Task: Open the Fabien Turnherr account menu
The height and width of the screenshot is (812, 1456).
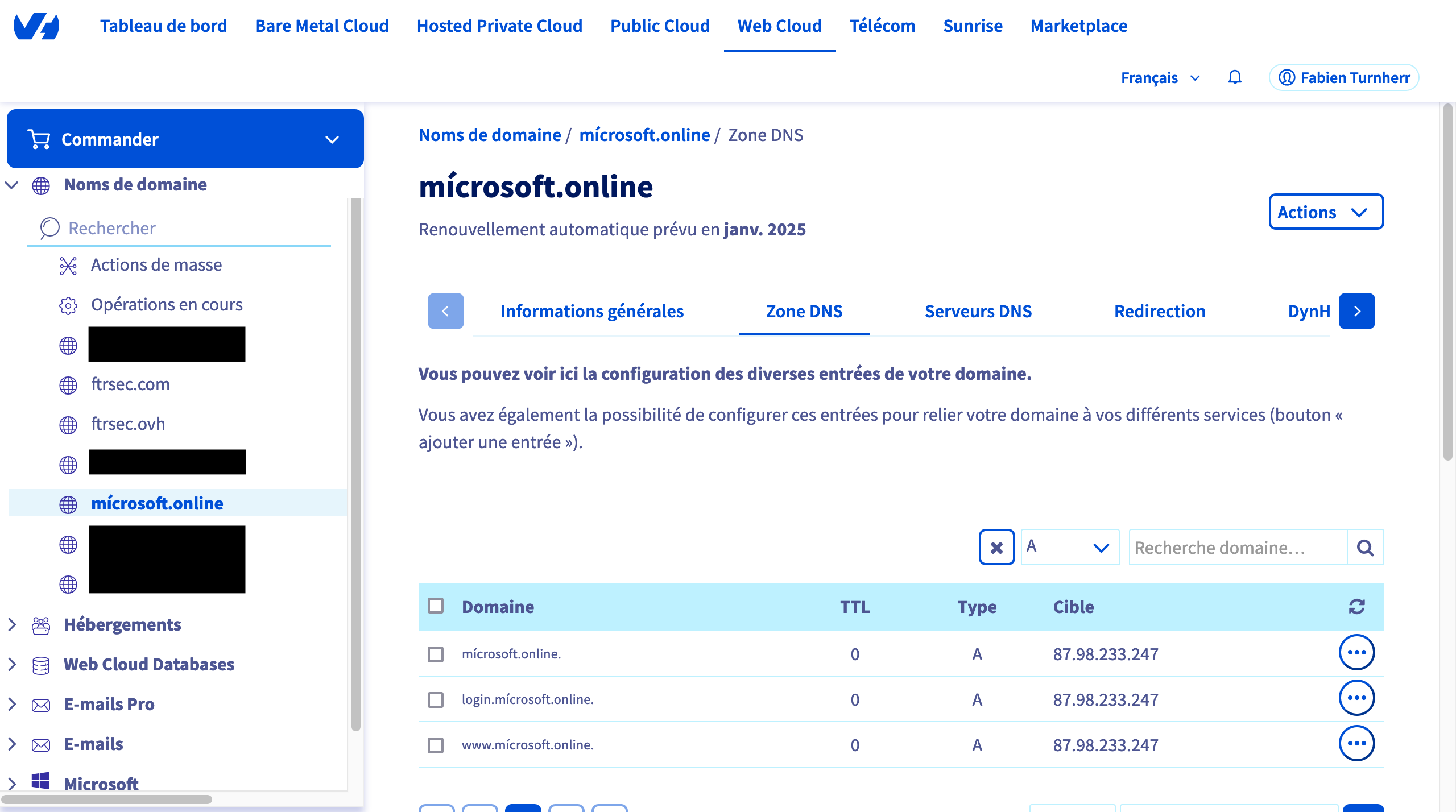Action: tap(1344, 77)
